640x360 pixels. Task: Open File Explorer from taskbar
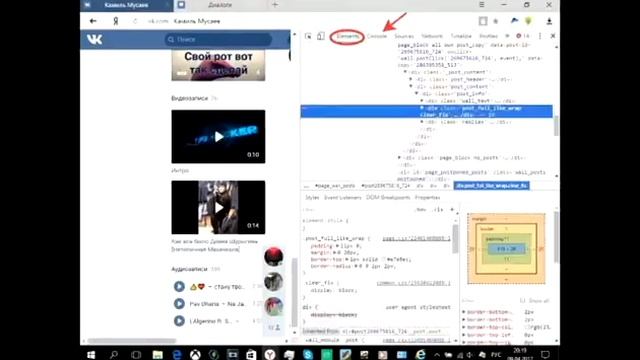(x=158, y=354)
